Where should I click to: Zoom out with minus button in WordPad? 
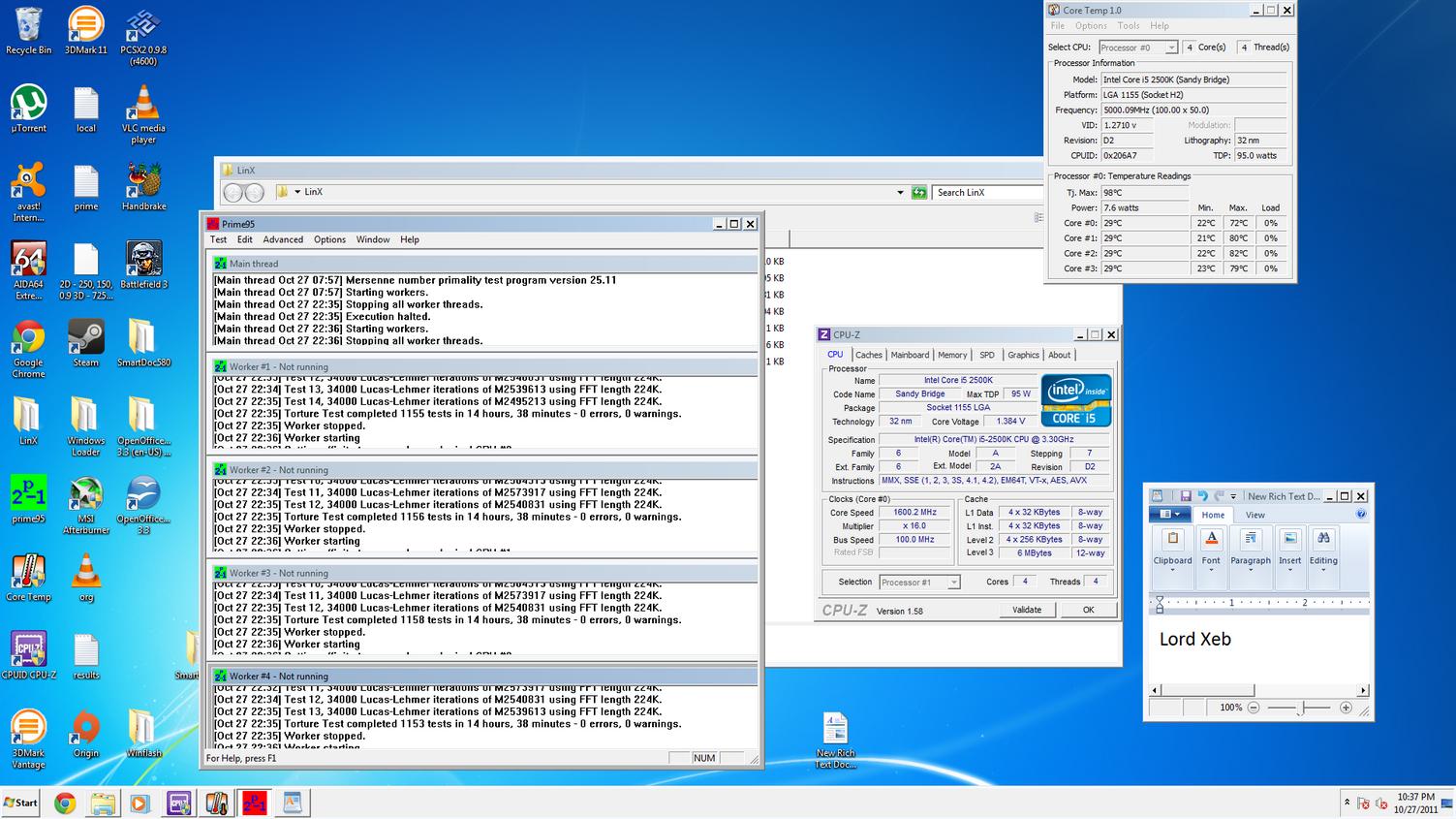click(x=1254, y=708)
